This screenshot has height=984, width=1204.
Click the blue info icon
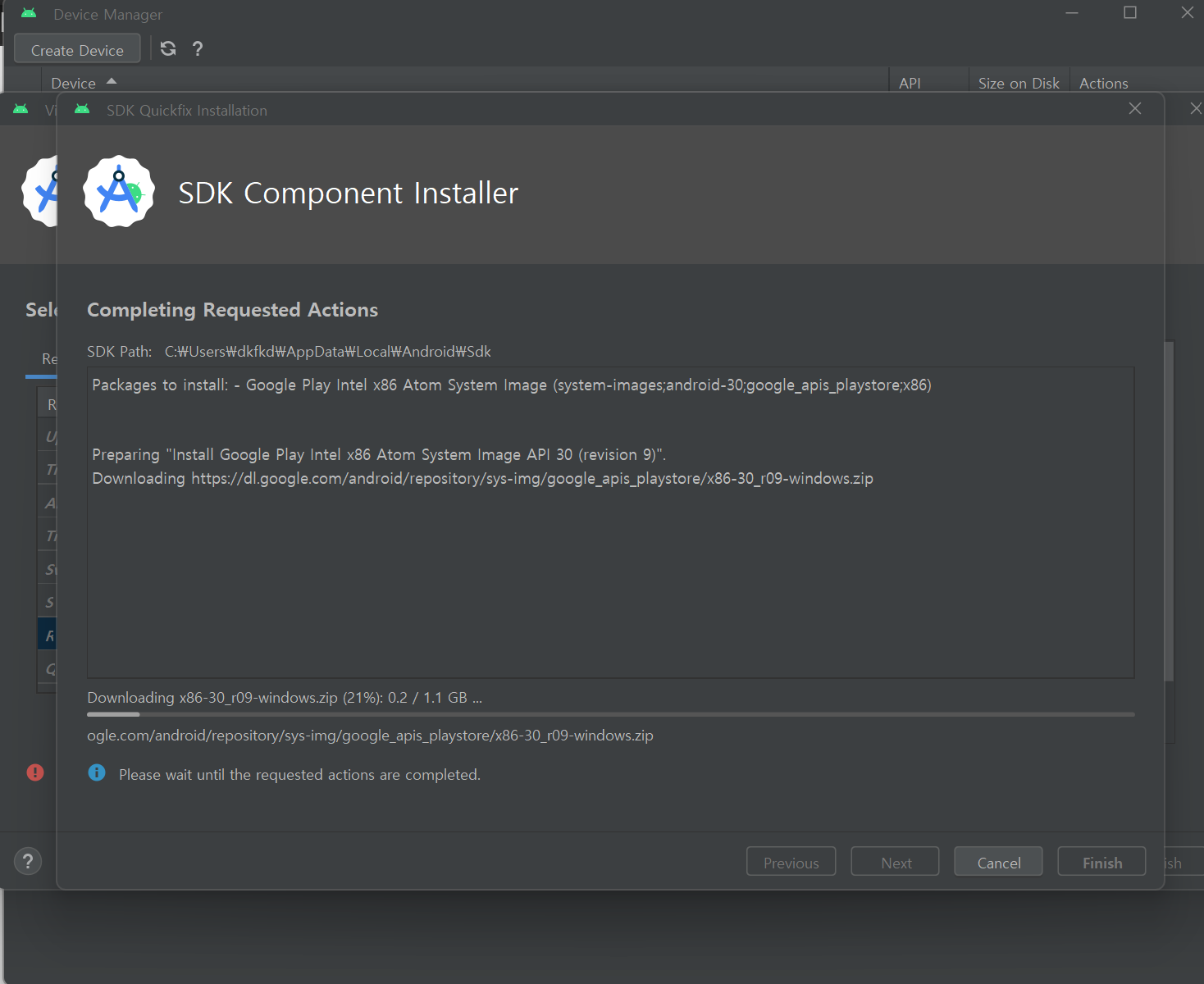click(97, 772)
